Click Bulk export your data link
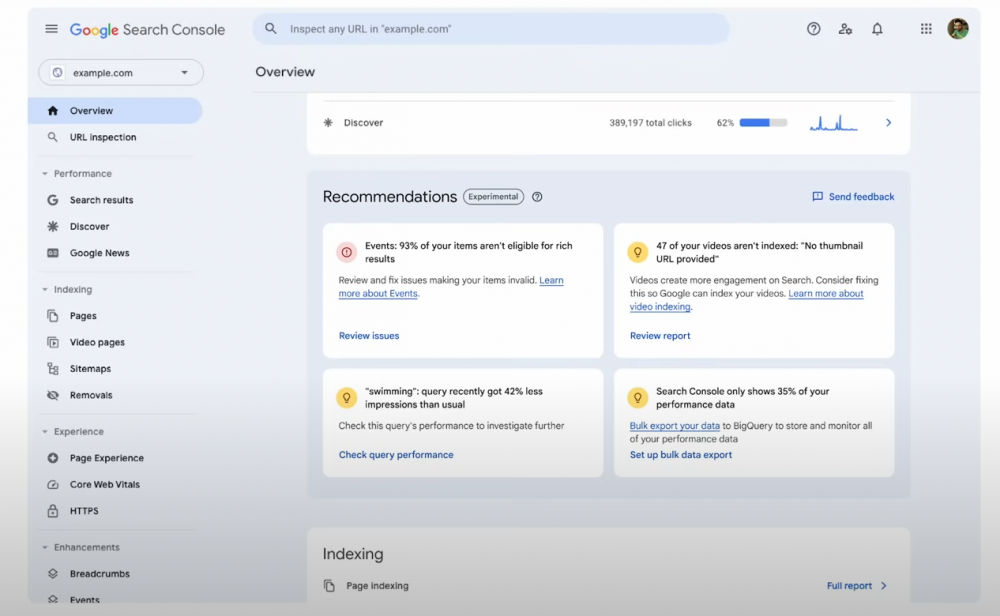Screen dimensions: 1000x616 point(675,426)
